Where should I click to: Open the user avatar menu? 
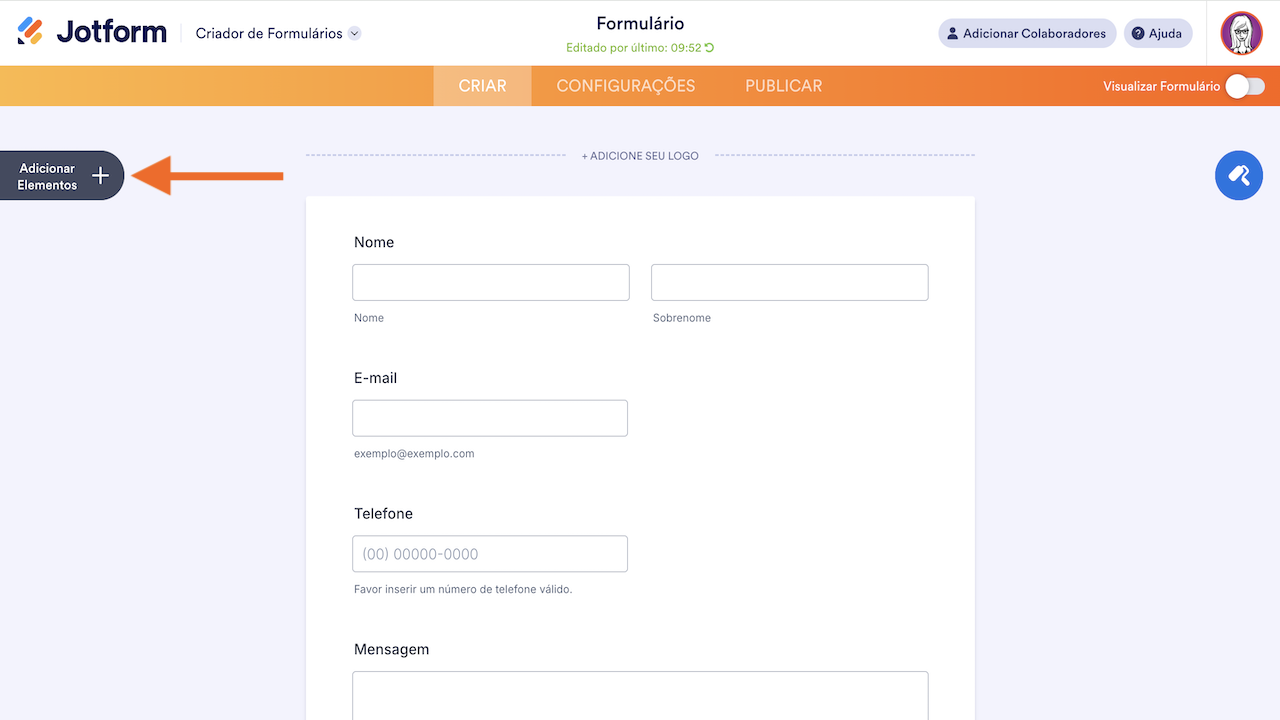(1241, 33)
